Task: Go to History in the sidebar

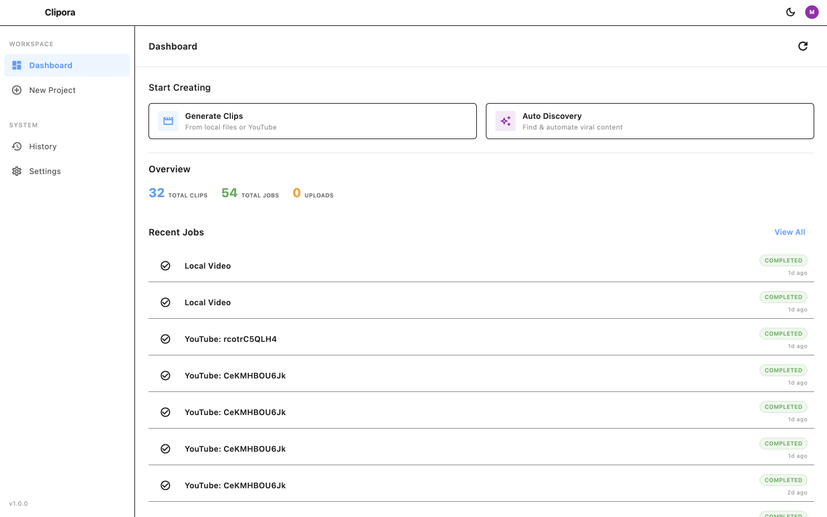Action: click(x=67, y=147)
